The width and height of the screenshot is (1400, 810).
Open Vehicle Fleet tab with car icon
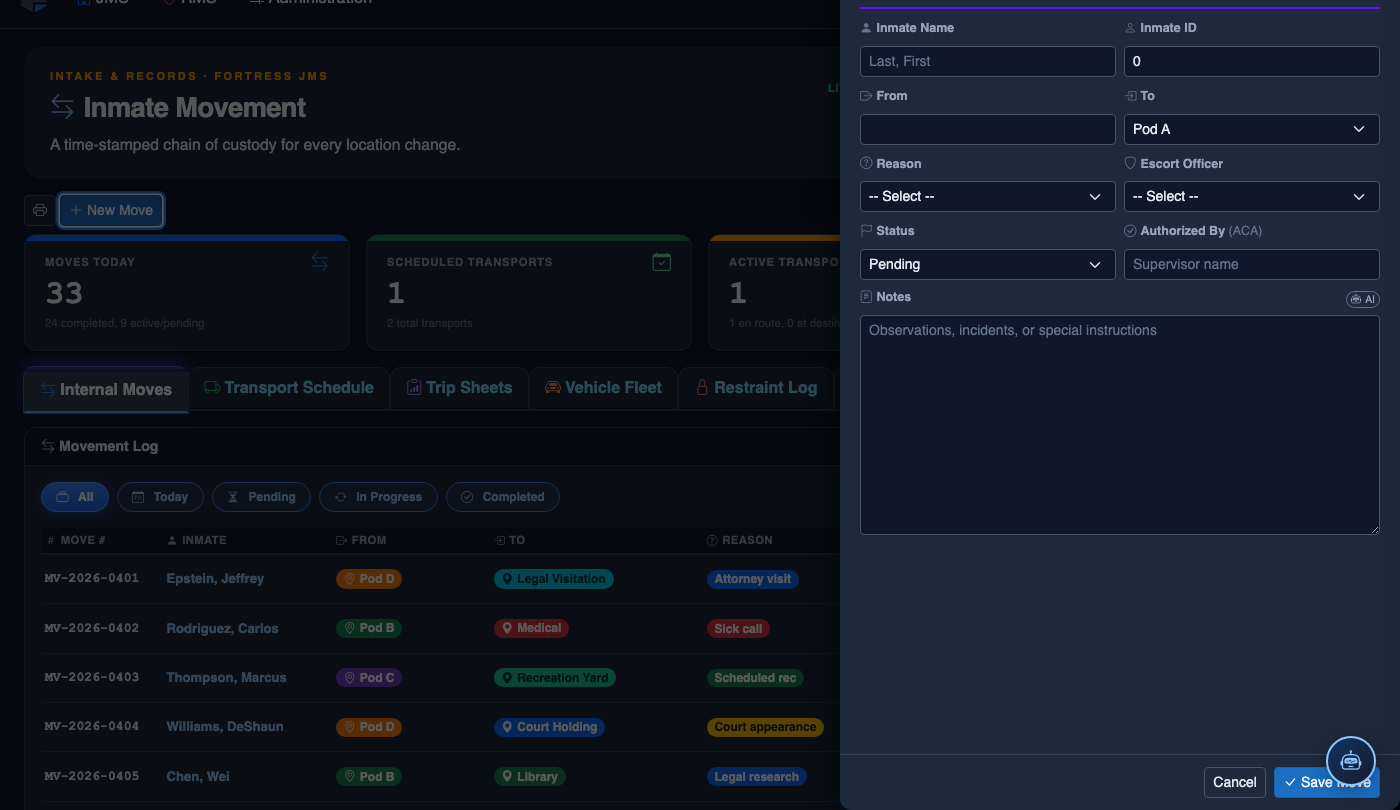pos(603,388)
